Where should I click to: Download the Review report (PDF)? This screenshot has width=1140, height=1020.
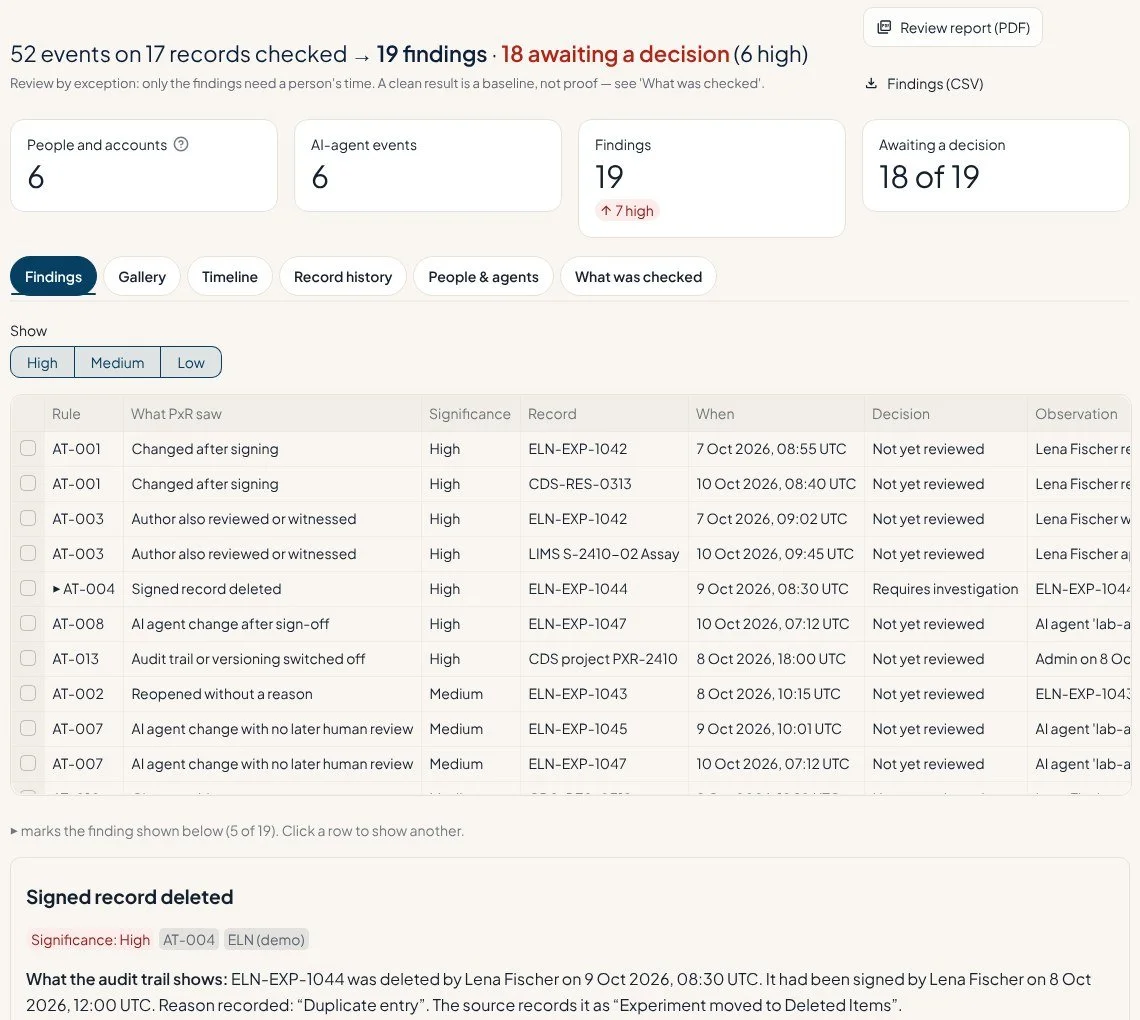(952, 28)
